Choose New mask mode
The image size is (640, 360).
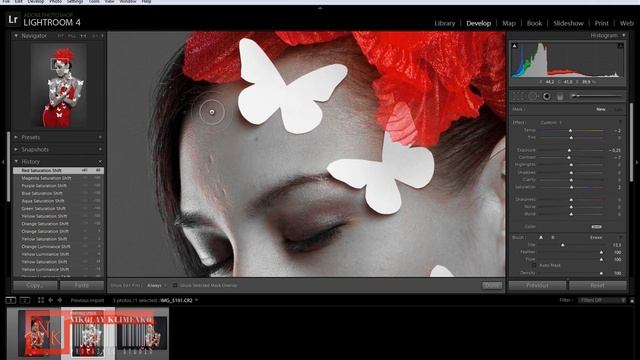point(600,109)
